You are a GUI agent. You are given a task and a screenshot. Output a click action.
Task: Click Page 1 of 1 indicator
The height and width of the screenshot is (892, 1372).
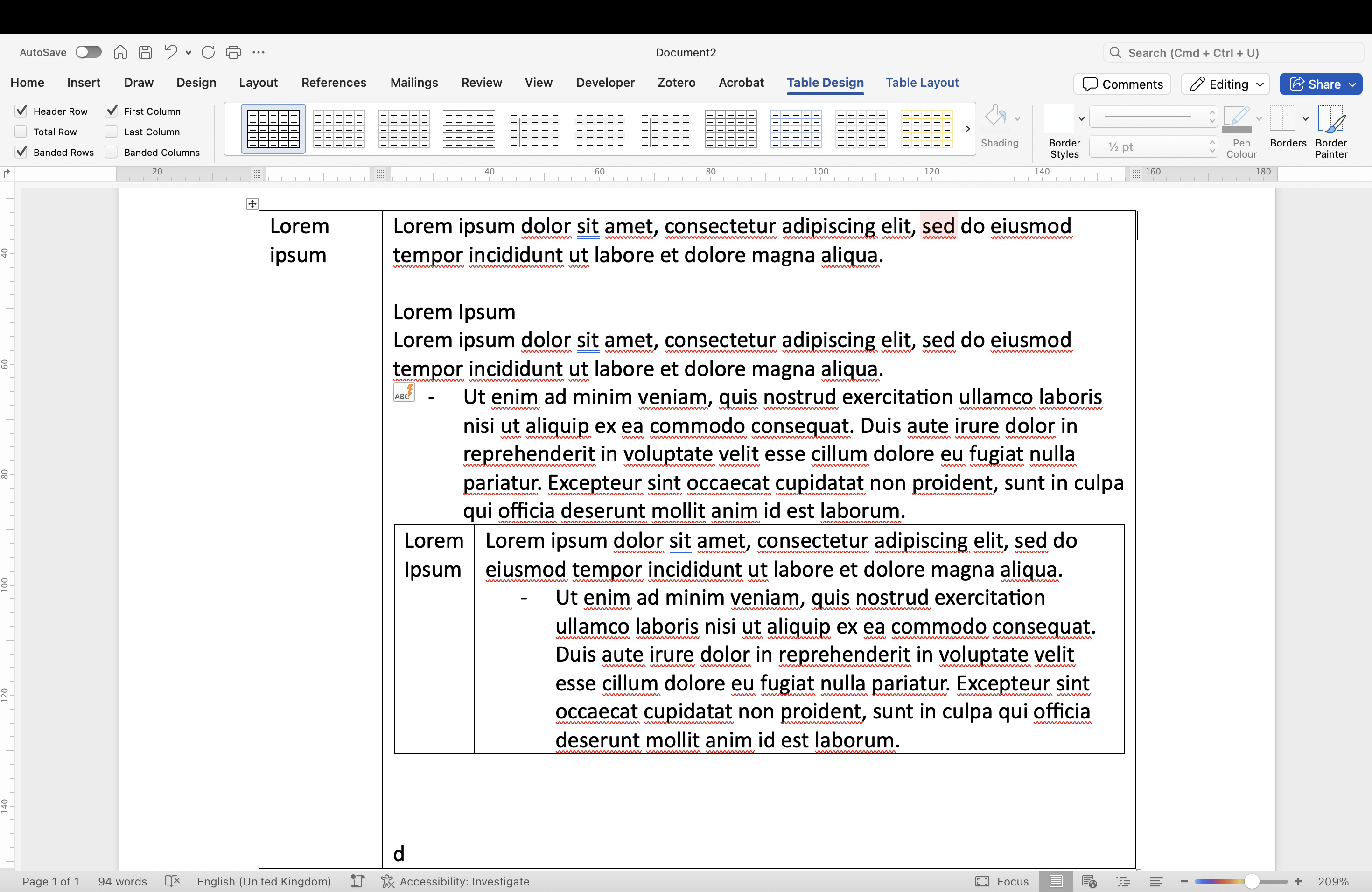click(51, 881)
